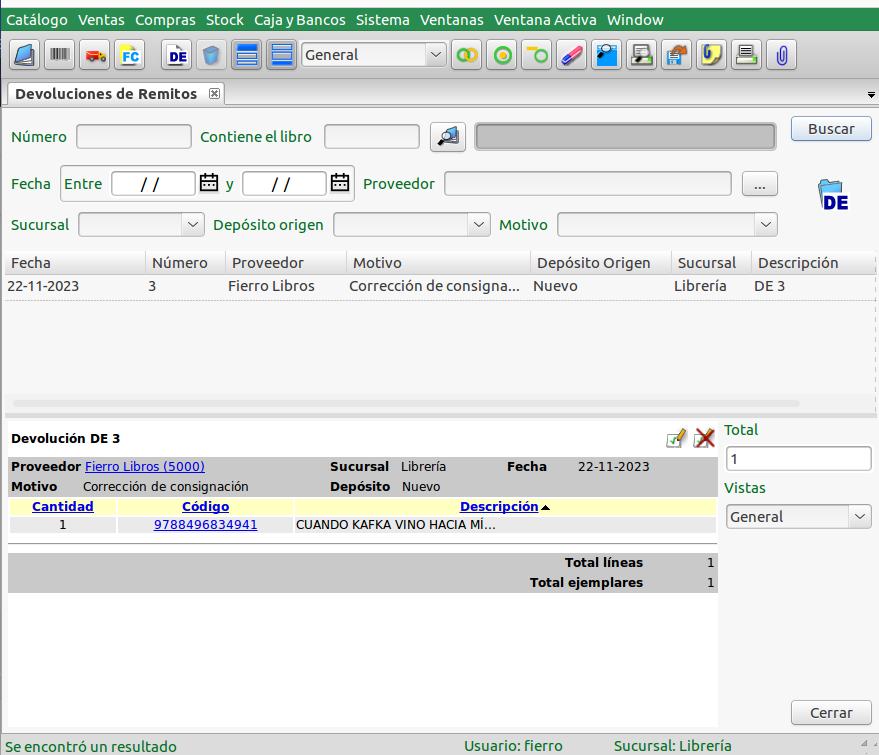This screenshot has height=755, width=879.
Task: Open the Fierro Libros (5000) provider link
Action: pos(145,466)
